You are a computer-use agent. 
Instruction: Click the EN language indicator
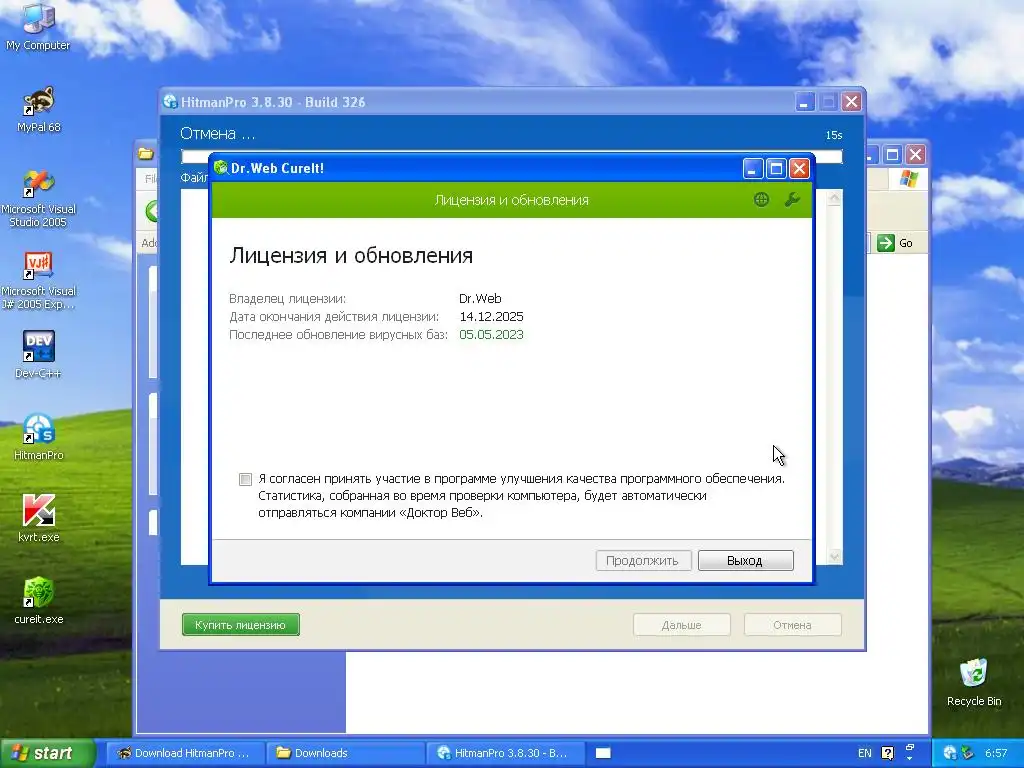pyautogui.click(x=865, y=753)
